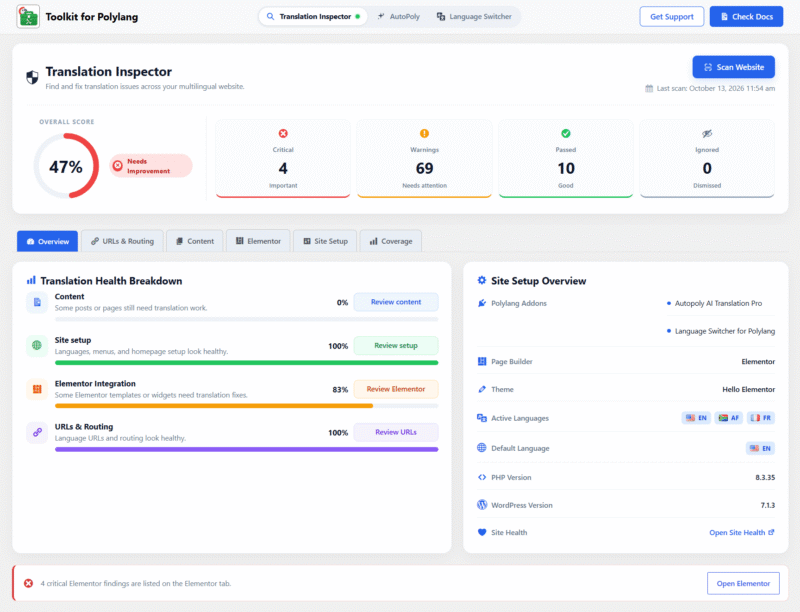
Task: Click the shield icon beside Translation Inspector heading
Action: tap(32, 78)
